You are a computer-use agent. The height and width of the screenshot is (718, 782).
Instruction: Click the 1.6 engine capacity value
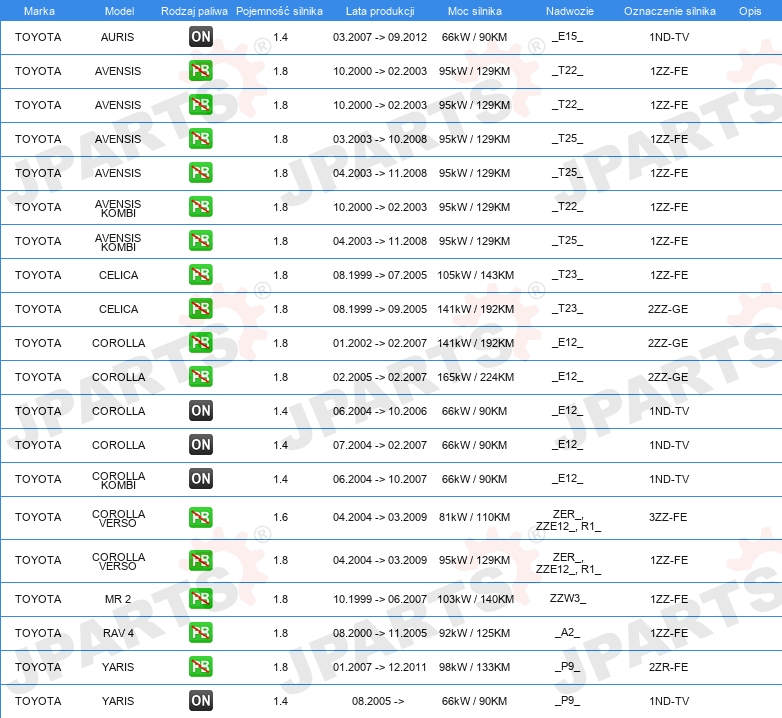(280, 517)
